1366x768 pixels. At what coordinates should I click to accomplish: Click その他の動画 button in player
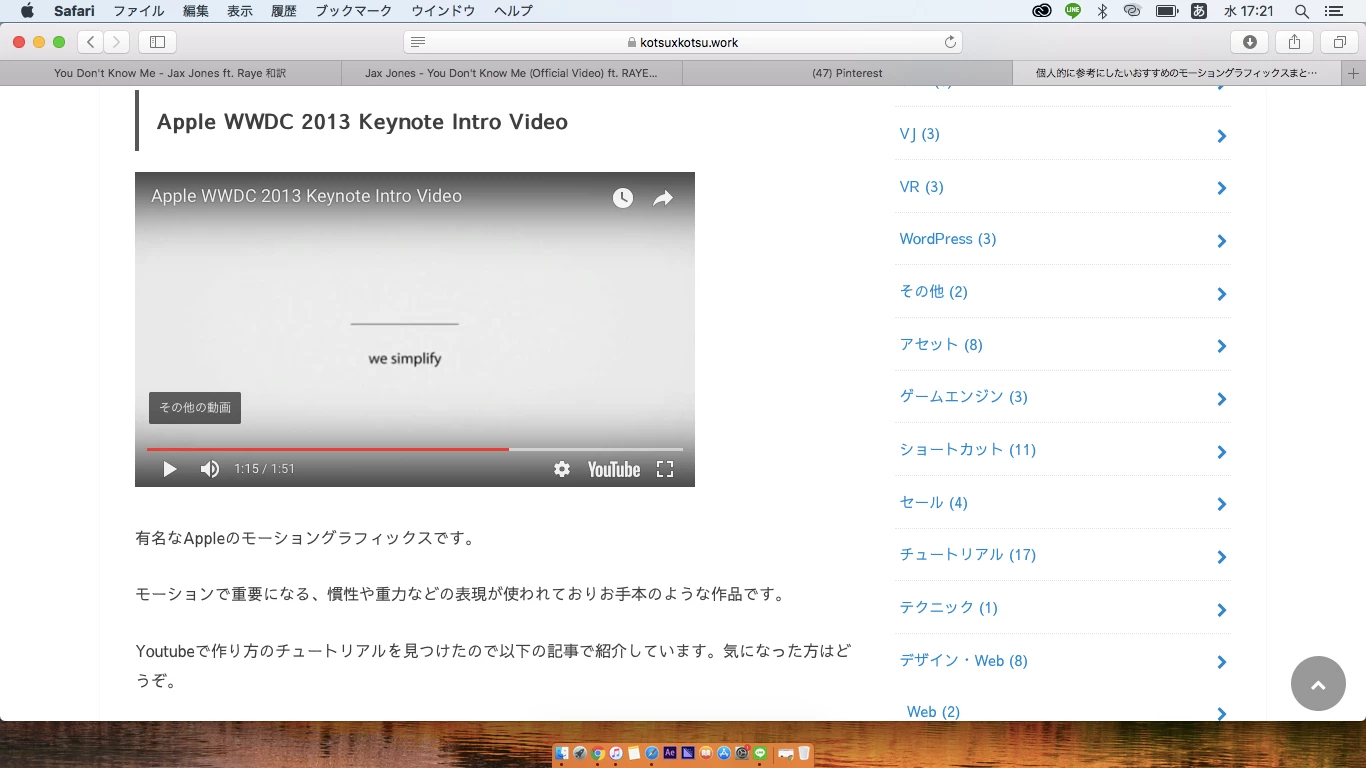[x=195, y=408]
